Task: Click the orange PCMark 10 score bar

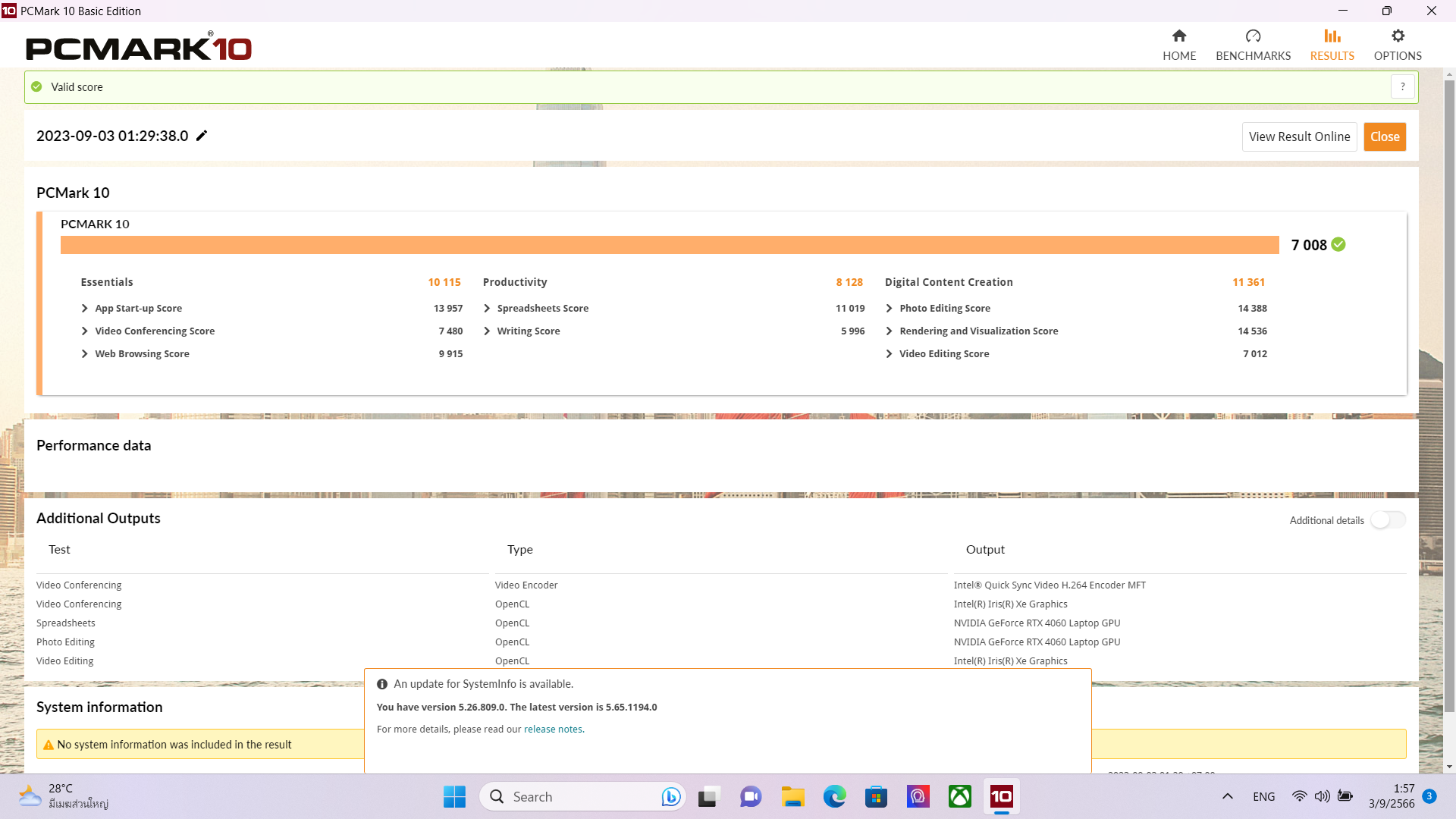Action: 670,245
